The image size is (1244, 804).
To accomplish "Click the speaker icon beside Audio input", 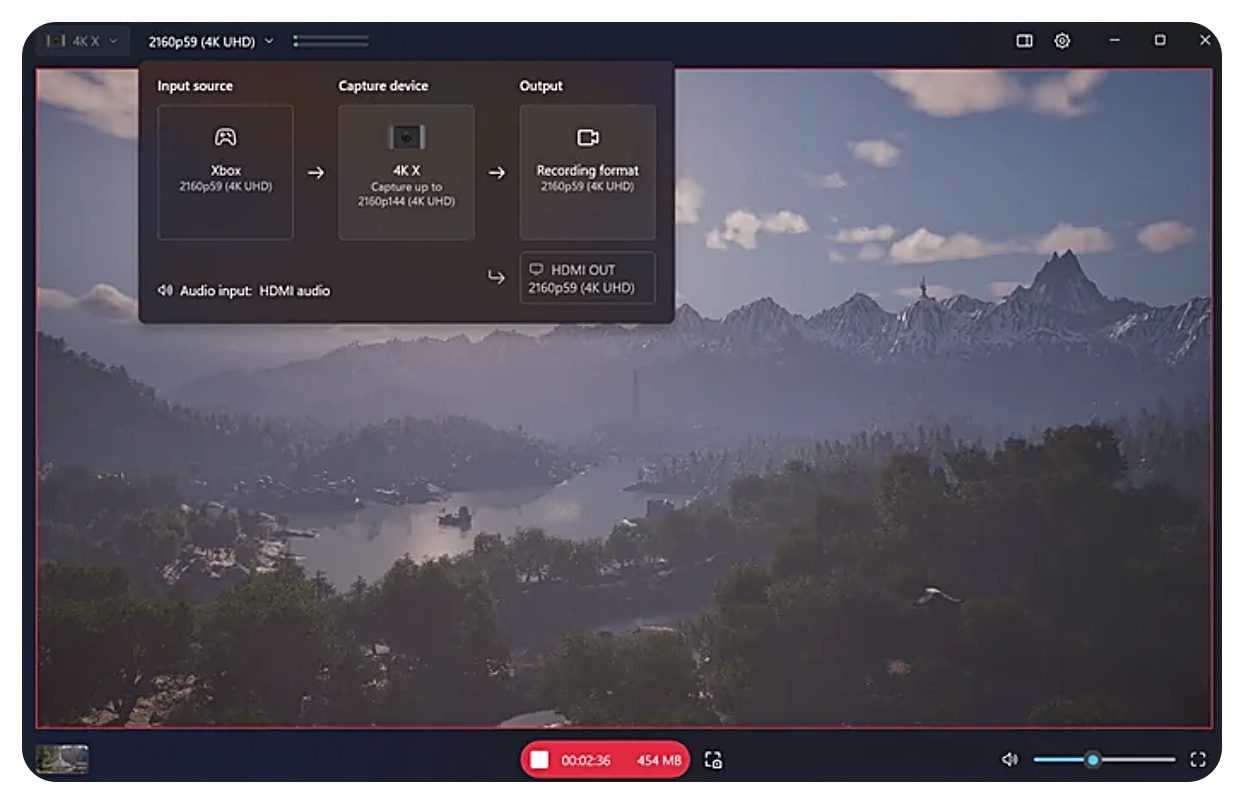I will (166, 291).
